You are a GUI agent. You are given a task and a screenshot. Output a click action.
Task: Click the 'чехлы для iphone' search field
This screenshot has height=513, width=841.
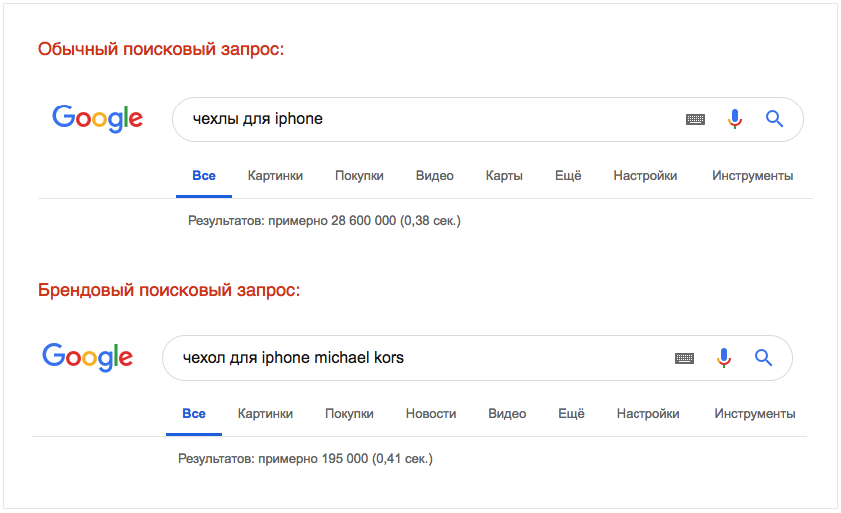click(429, 119)
